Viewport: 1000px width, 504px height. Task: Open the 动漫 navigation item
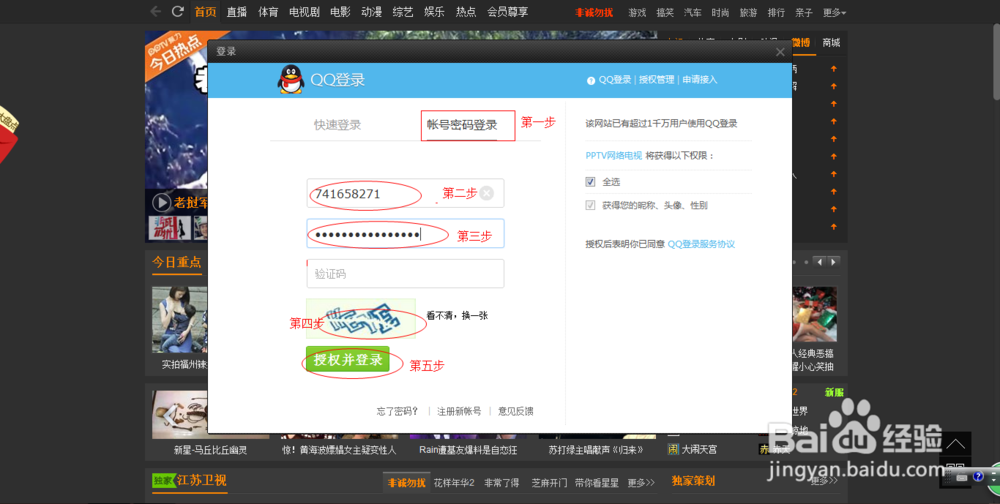tap(372, 11)
